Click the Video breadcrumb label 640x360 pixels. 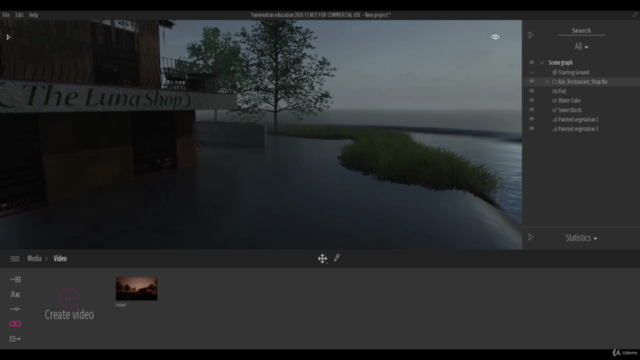click(x=60, y=258)
